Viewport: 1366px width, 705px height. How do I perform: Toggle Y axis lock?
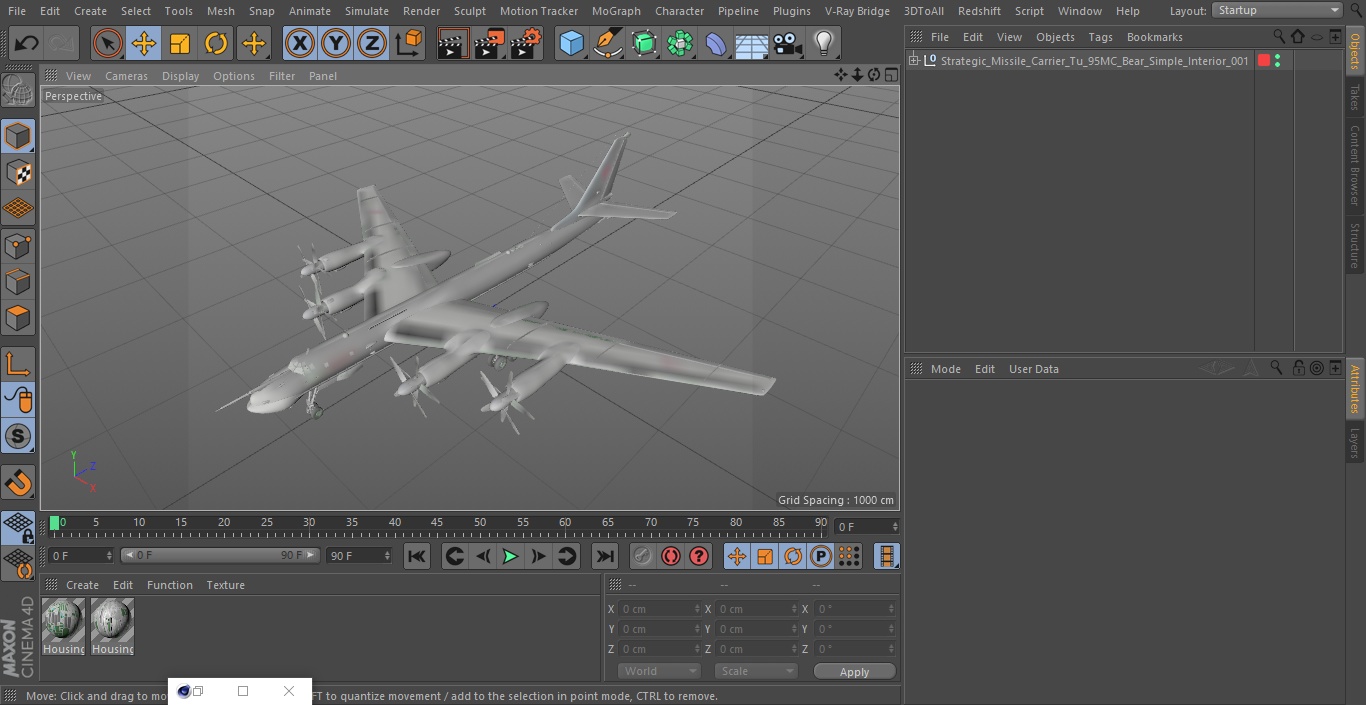(x=335, y=43)
